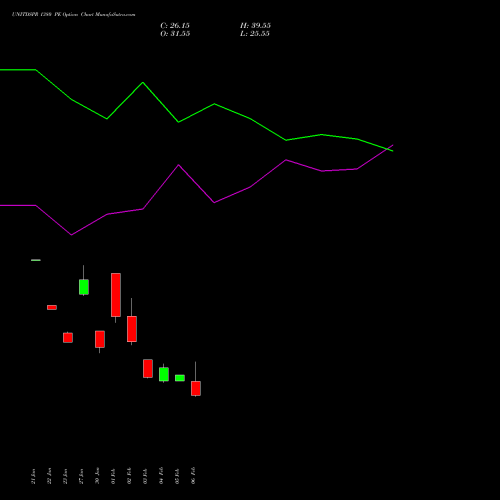Select the 05 Feb date label
Image resolution: width=500 pixels, height=500 pixels.
tap(177, 476)
